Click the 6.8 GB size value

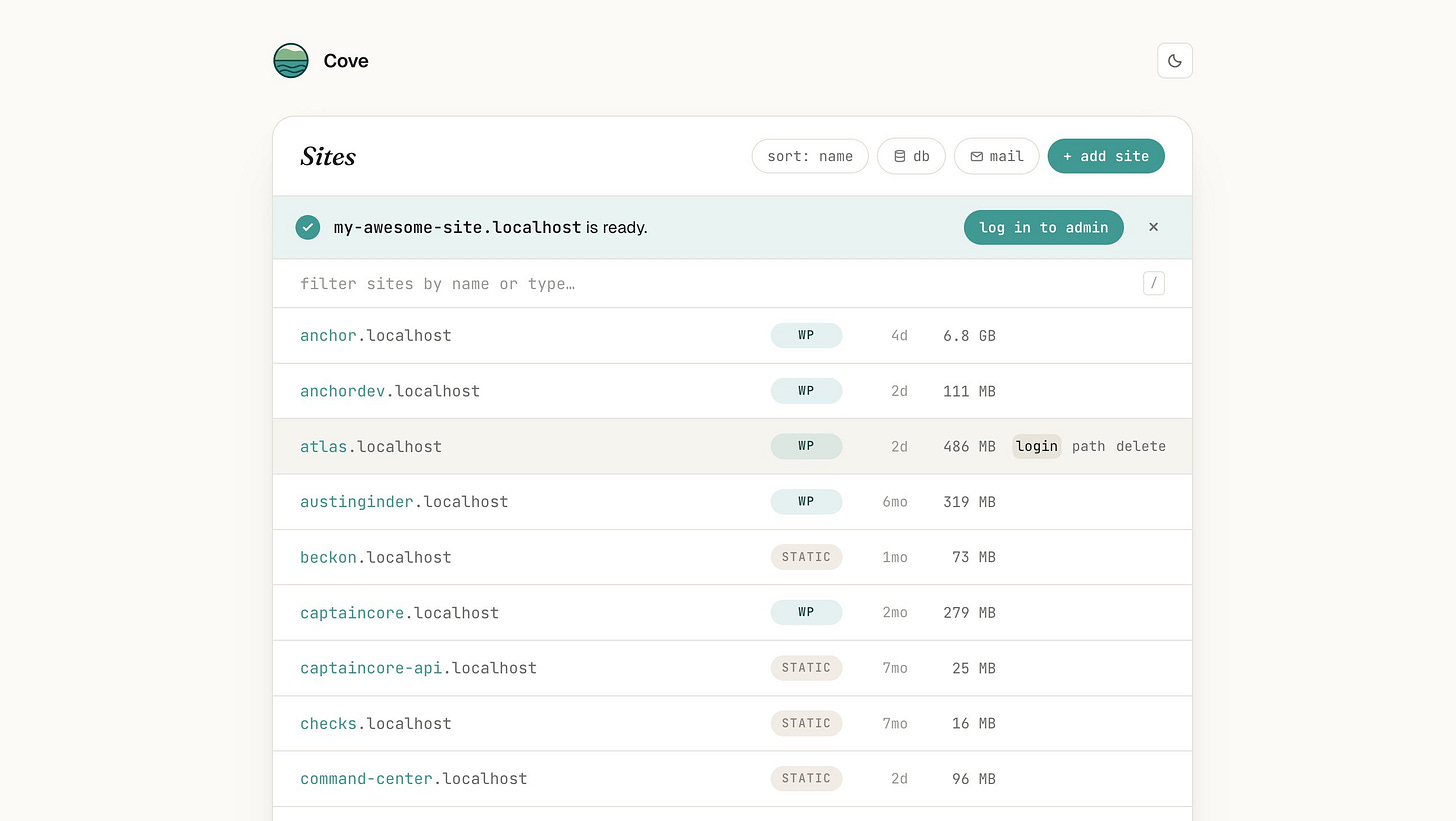pyautogui.click(x=969, y=336)
